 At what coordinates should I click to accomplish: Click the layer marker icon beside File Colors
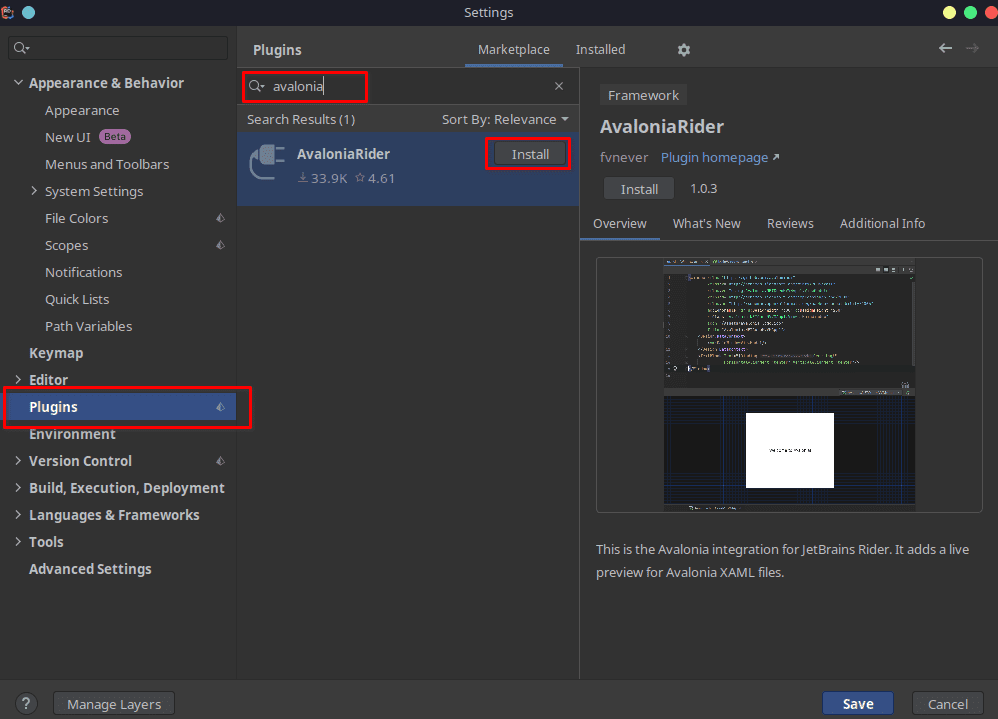point(220,218)
